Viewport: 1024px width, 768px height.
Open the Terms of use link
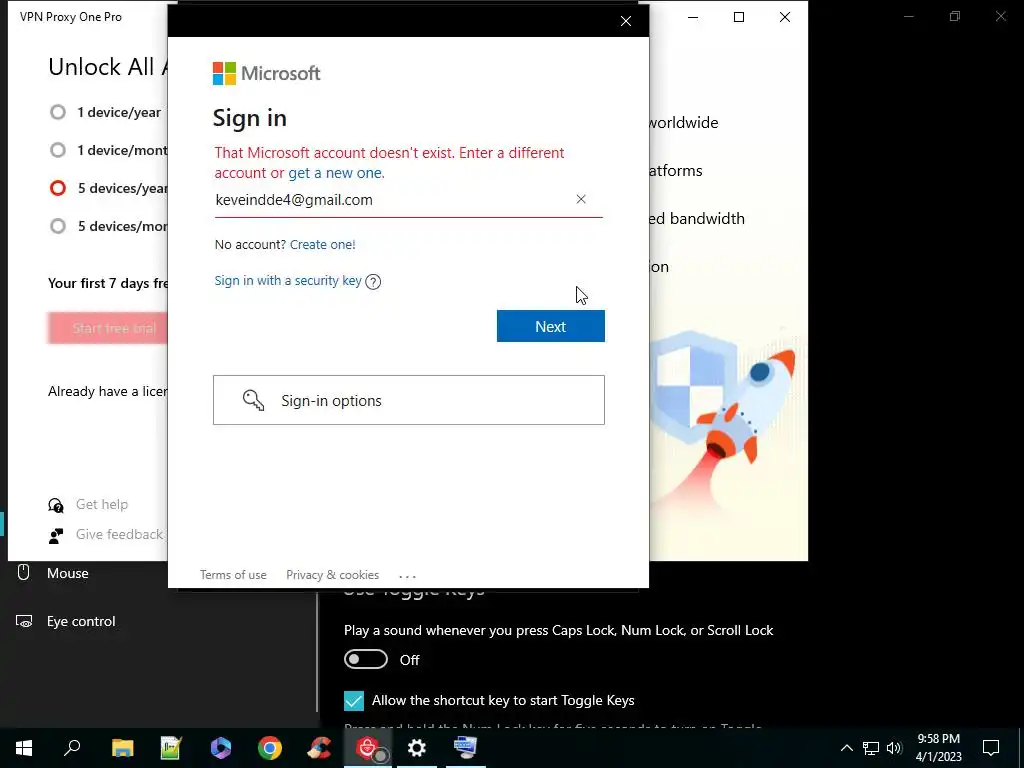233,575
